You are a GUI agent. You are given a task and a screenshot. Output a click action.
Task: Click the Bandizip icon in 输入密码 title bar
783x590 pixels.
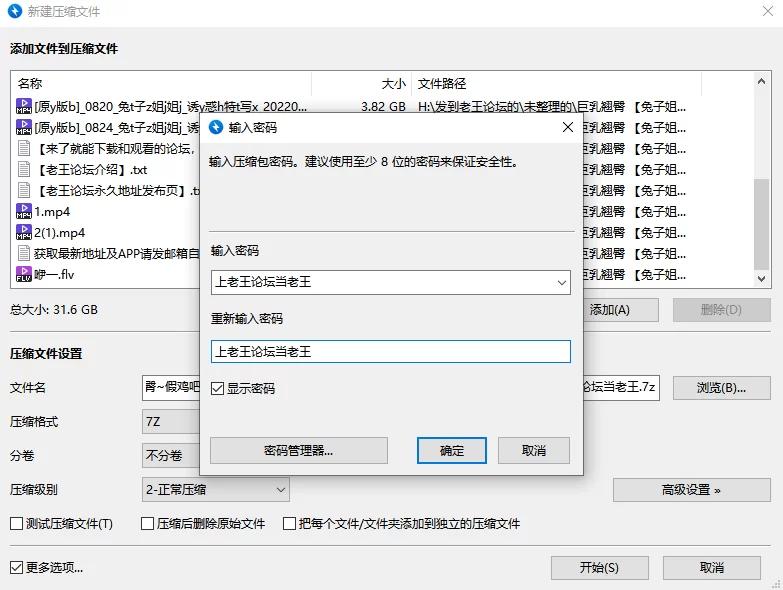[215, 127]
